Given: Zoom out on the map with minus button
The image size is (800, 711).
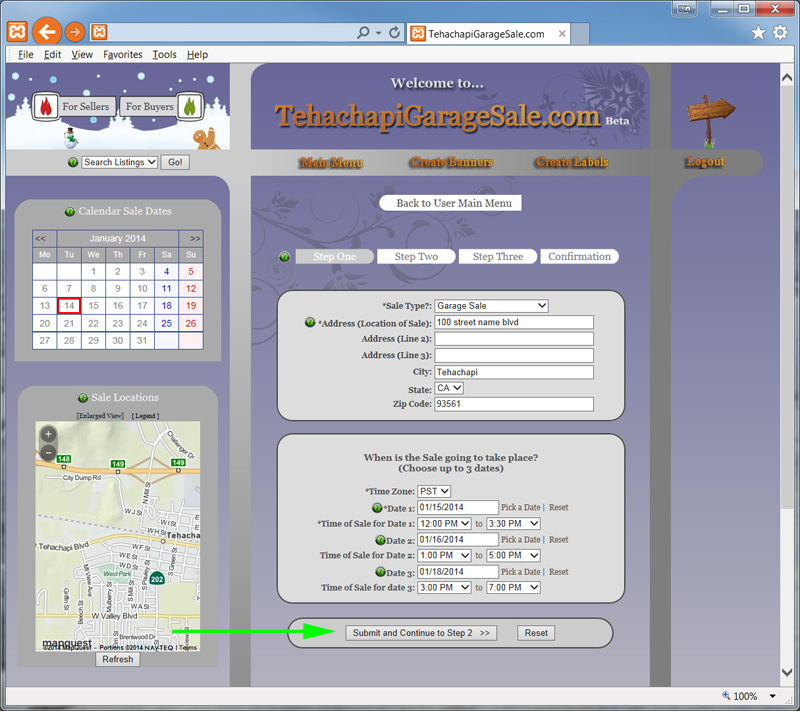Looking at the screenshot, I should pos(48,452).
